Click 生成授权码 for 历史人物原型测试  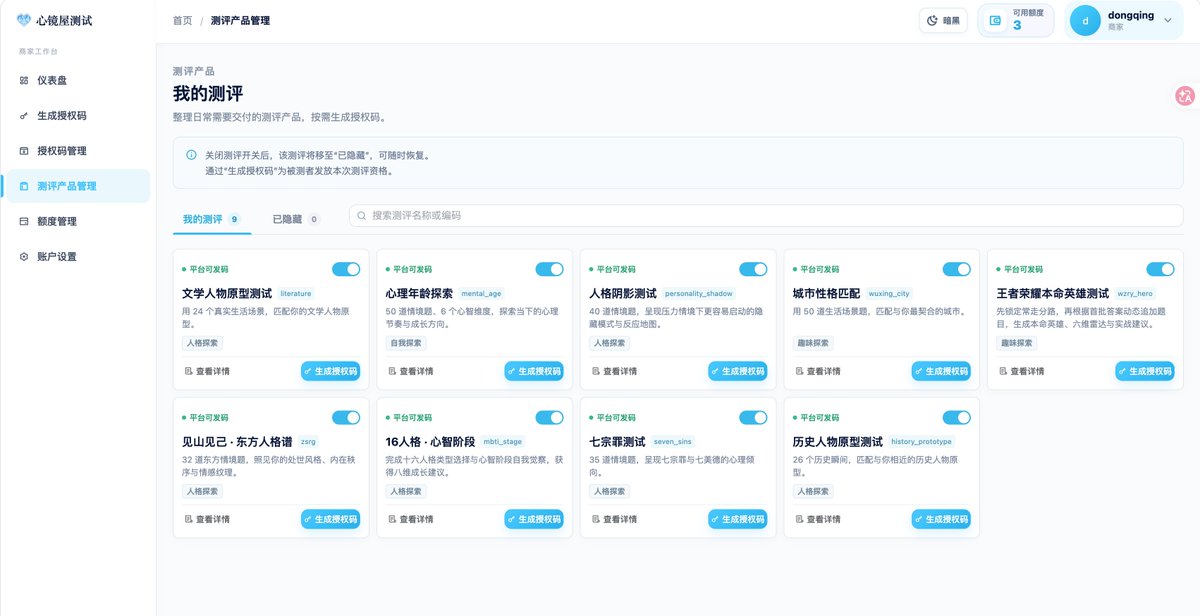[941, 519]
